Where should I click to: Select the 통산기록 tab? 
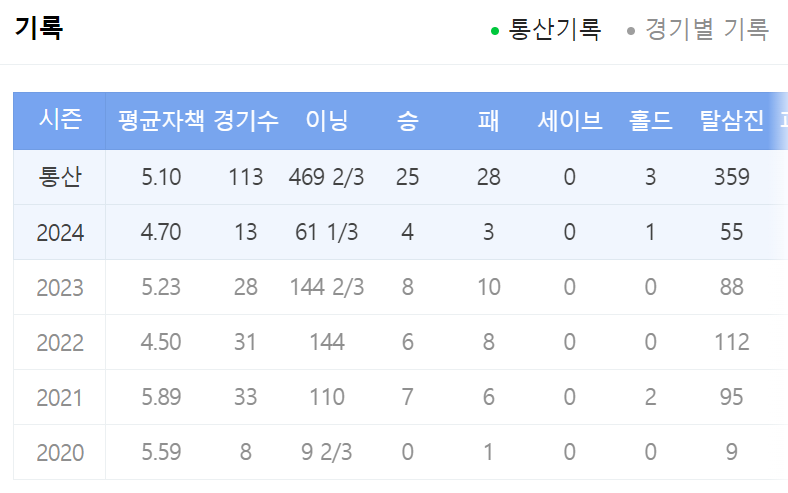[554, 29]
